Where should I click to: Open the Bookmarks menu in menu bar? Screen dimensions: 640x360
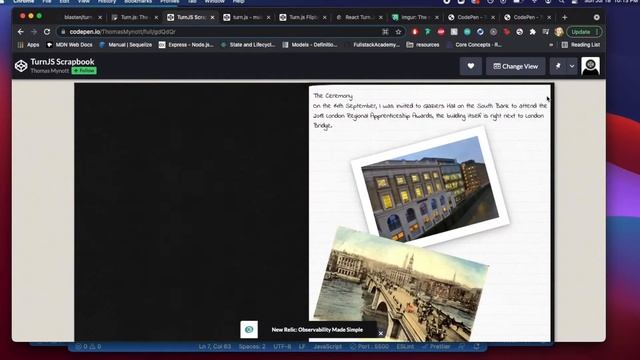(138, 2)
